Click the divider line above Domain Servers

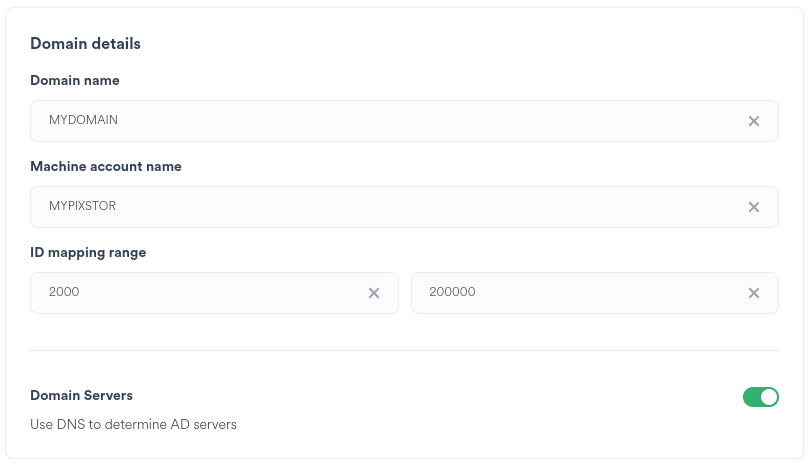[x=404, y=351]
